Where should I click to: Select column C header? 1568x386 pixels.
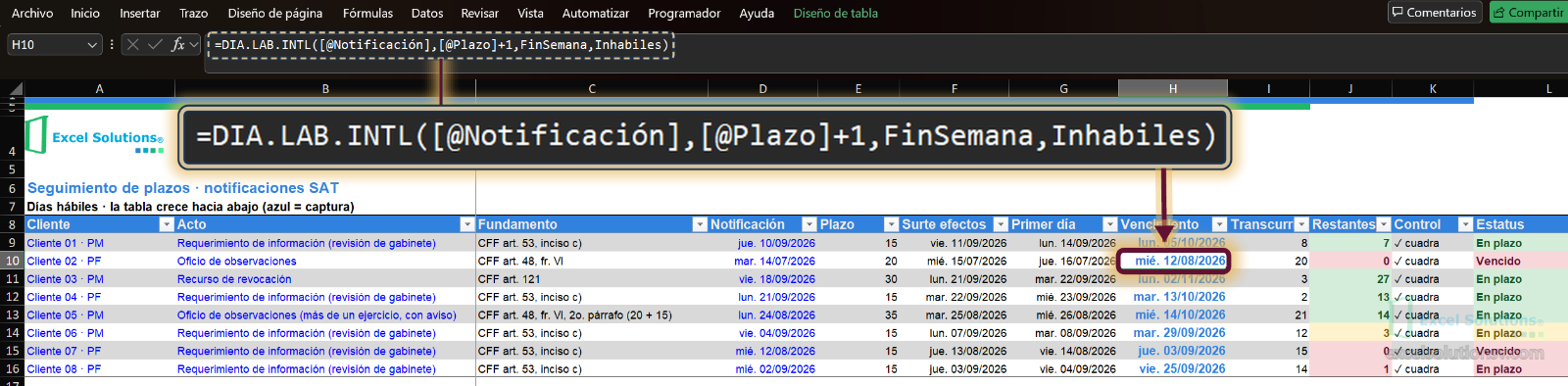(x=592, y=88)
